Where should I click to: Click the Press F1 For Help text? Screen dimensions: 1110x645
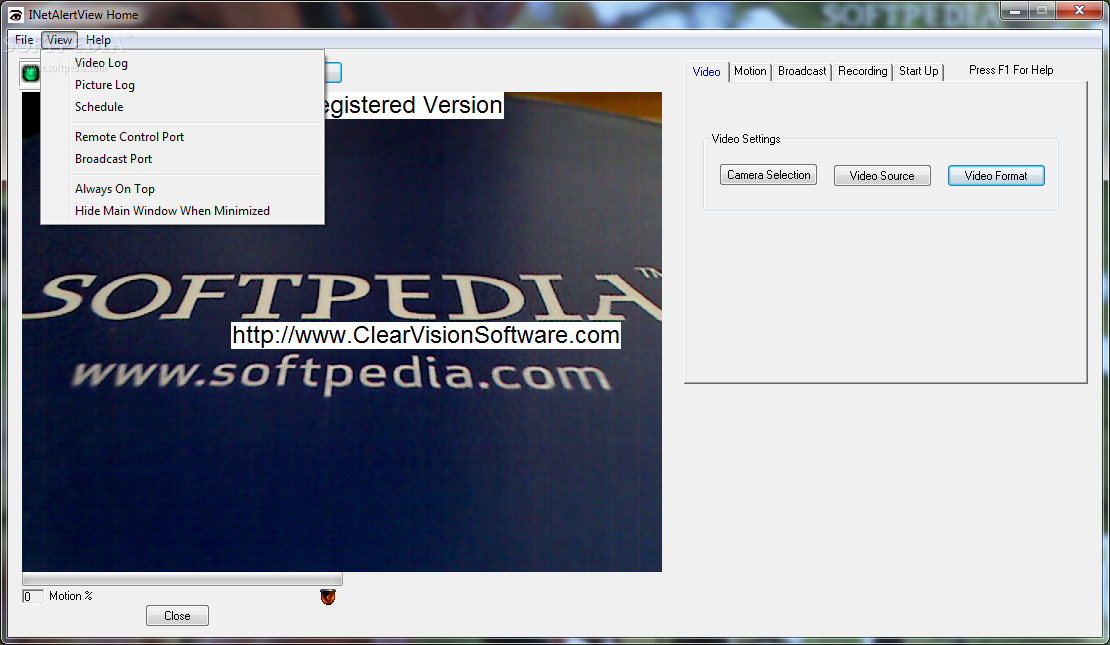[1011, 70]
